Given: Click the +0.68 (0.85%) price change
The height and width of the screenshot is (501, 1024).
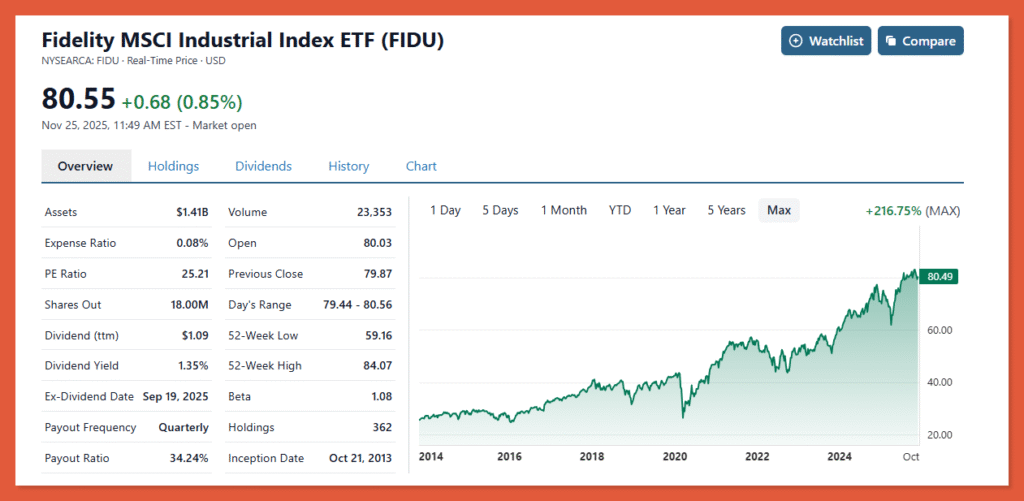Looking at the screenshot, I should click(182, 102).
